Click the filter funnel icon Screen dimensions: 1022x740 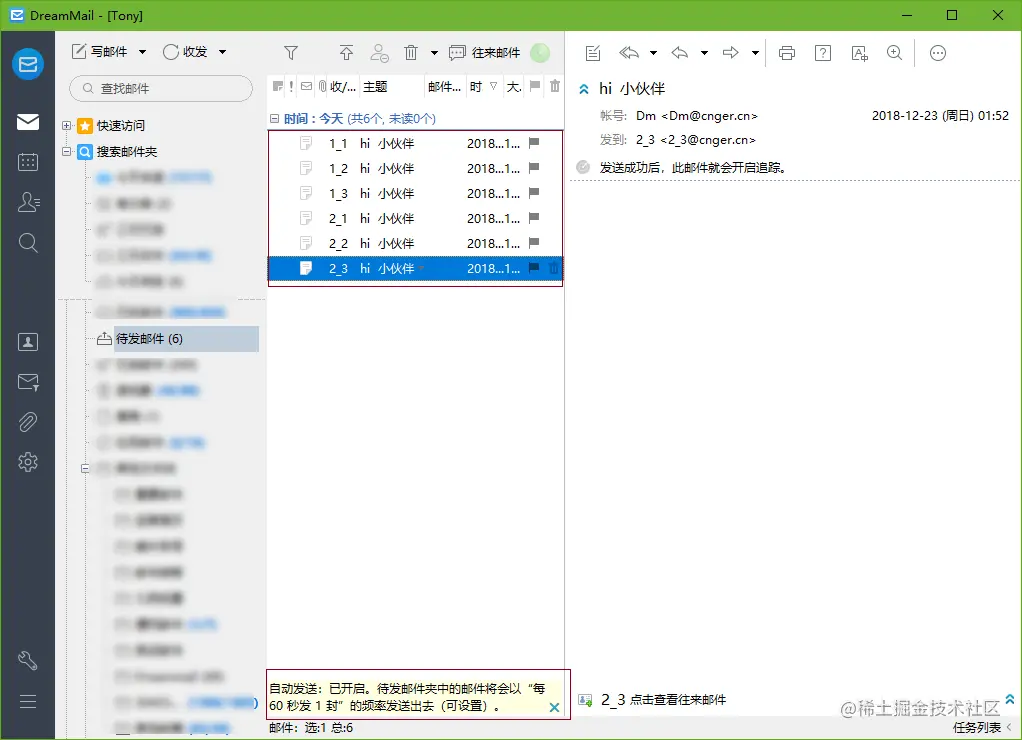click(x=291, y=52)
